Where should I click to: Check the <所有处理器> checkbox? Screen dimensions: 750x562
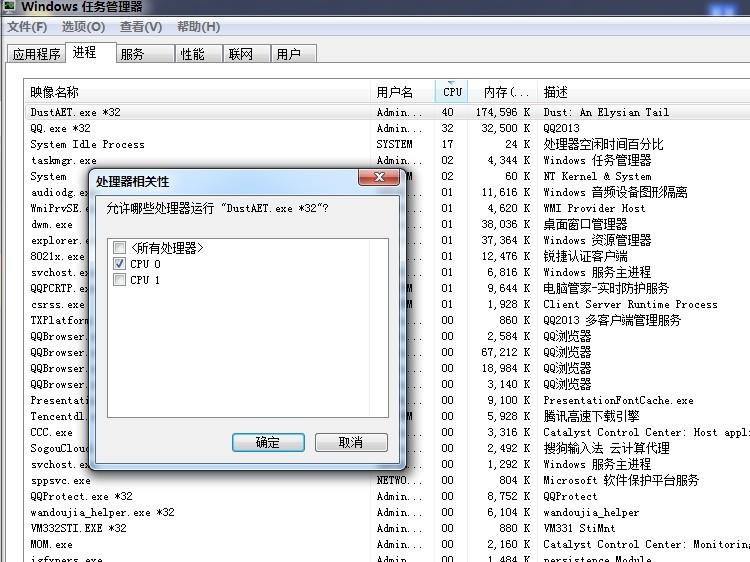coord(120,247)
